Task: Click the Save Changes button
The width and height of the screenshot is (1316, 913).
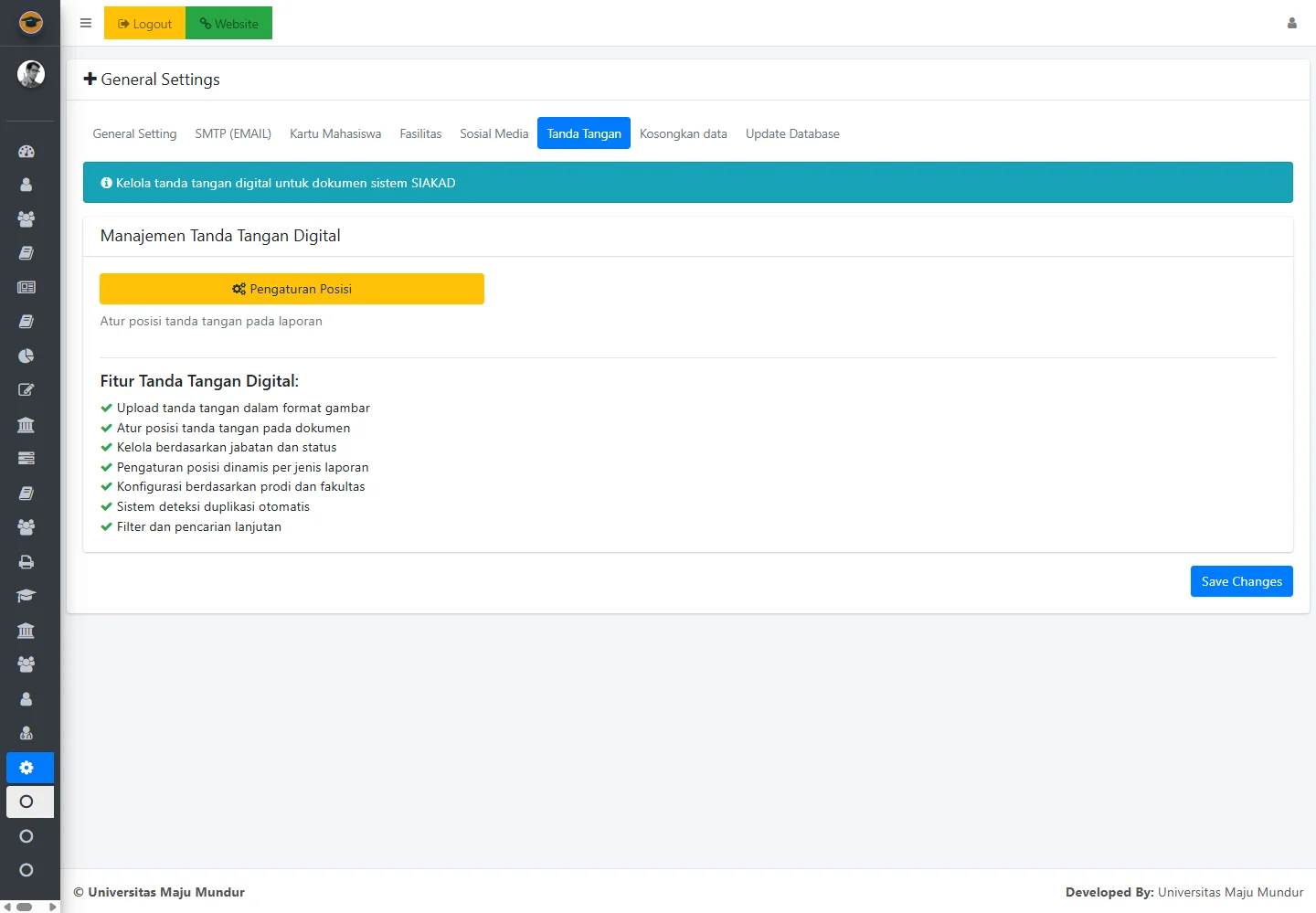Action: coord(1241,581)
